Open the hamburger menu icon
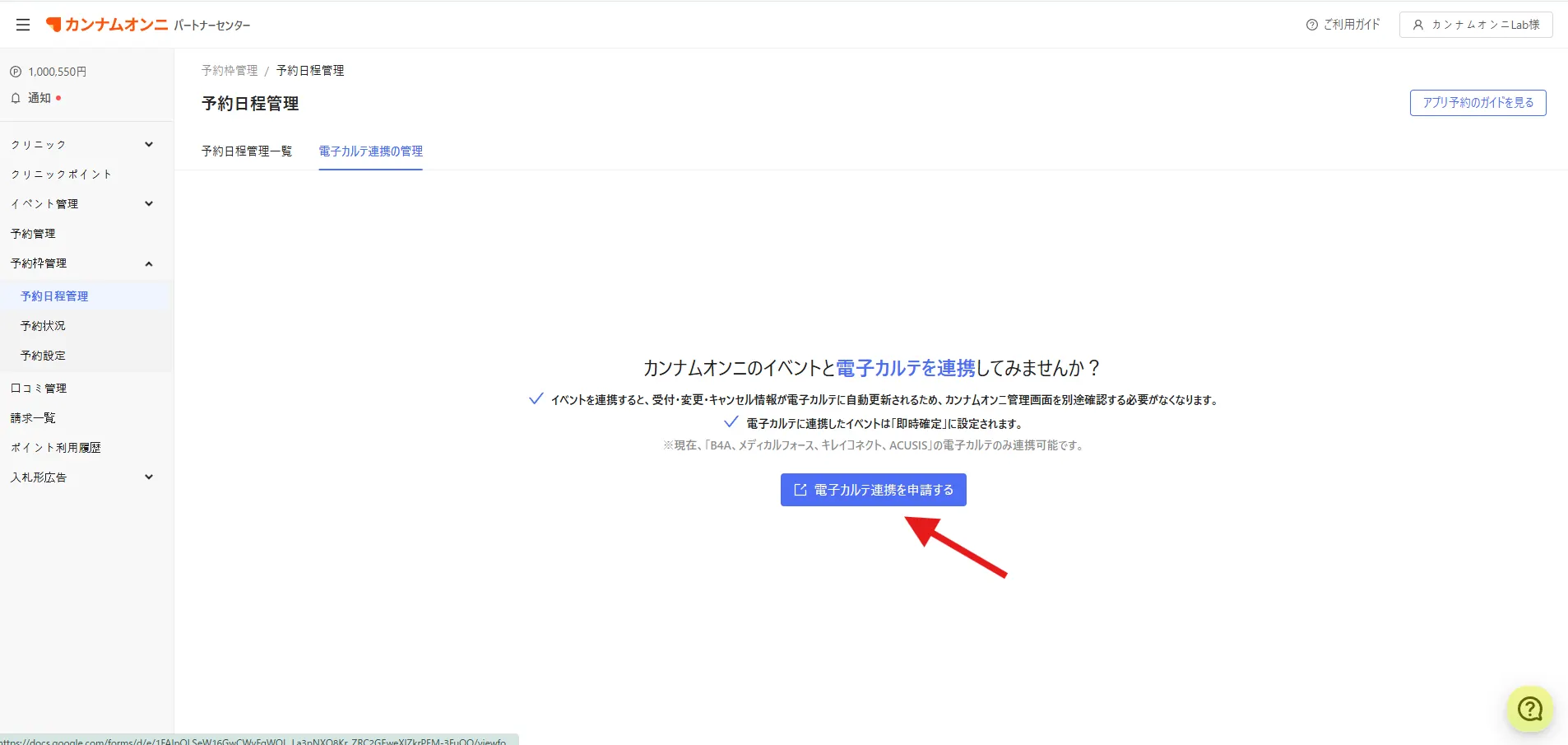 [23, 25]
